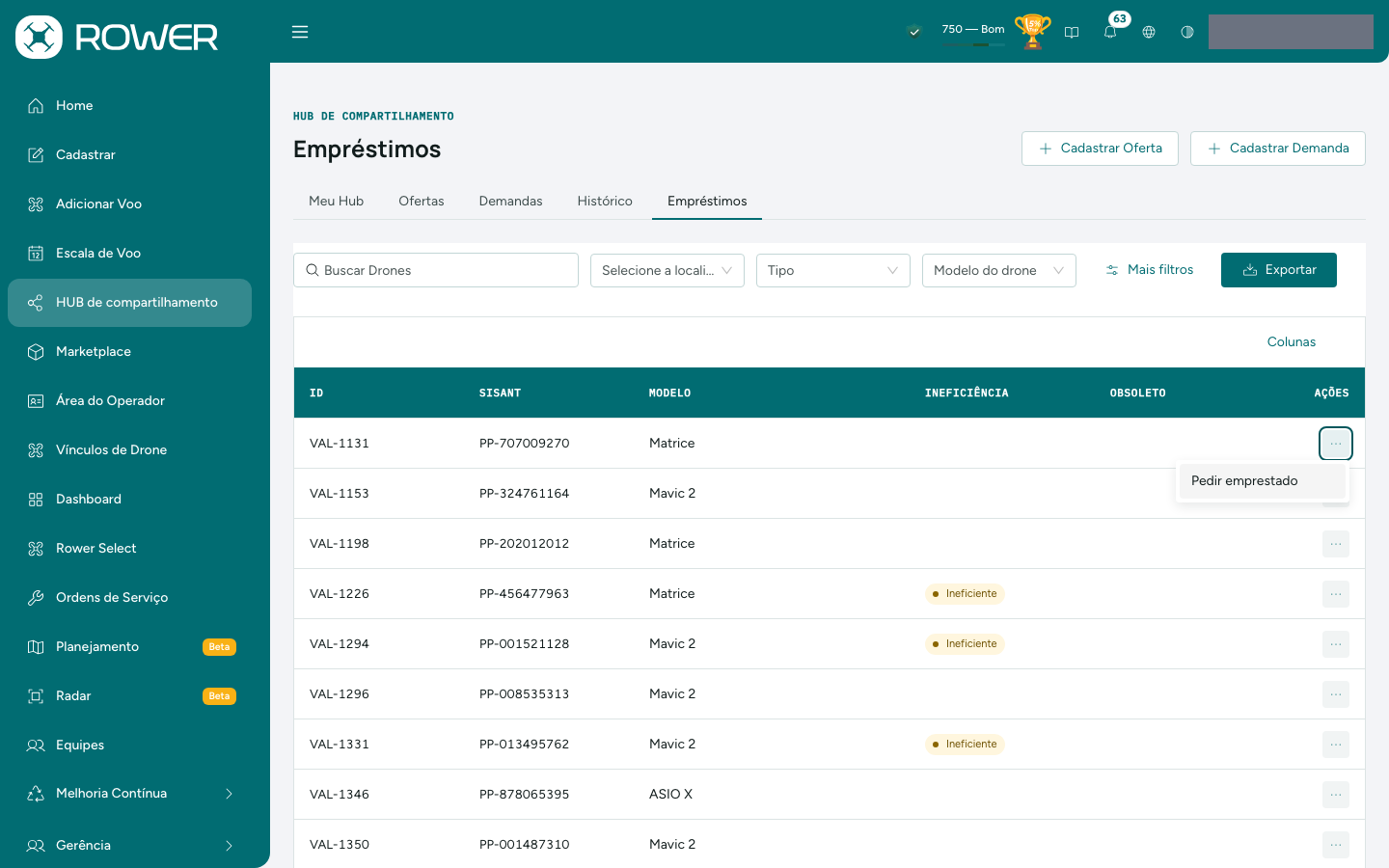
Task: Open the Modelo do drone dropdown
Action: [999, 270]
